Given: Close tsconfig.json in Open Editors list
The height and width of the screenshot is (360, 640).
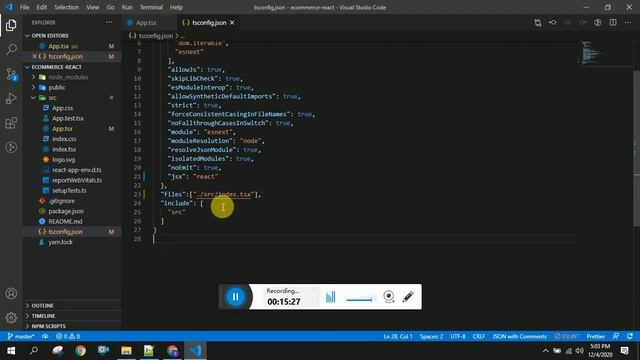Looking at the screenshot, I should [34, 56].
